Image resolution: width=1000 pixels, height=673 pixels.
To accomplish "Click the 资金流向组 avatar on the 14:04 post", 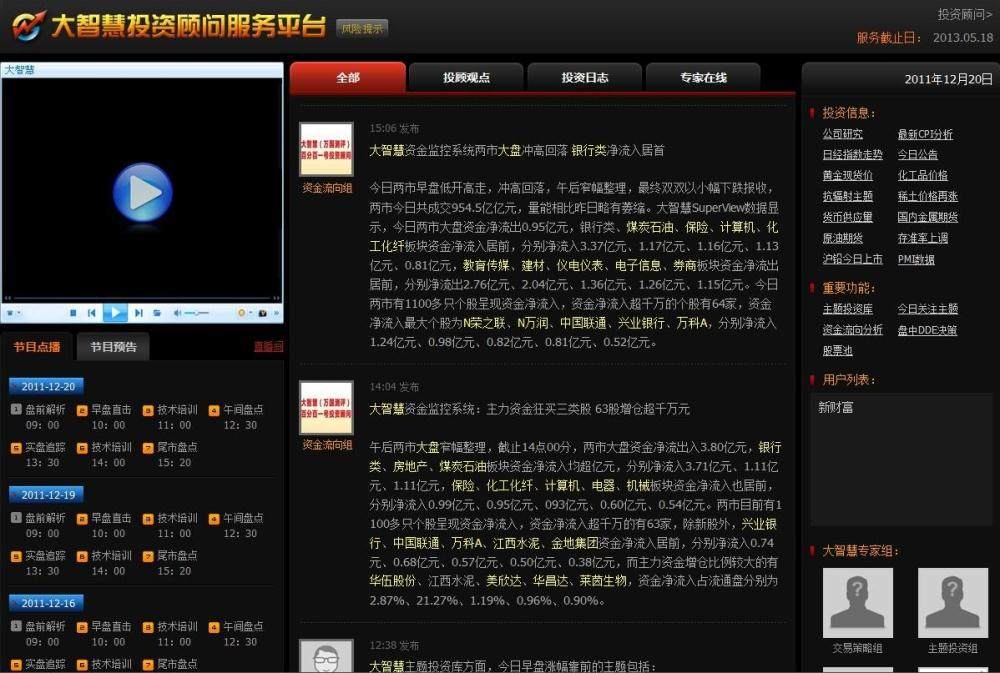I will (327, 408).
